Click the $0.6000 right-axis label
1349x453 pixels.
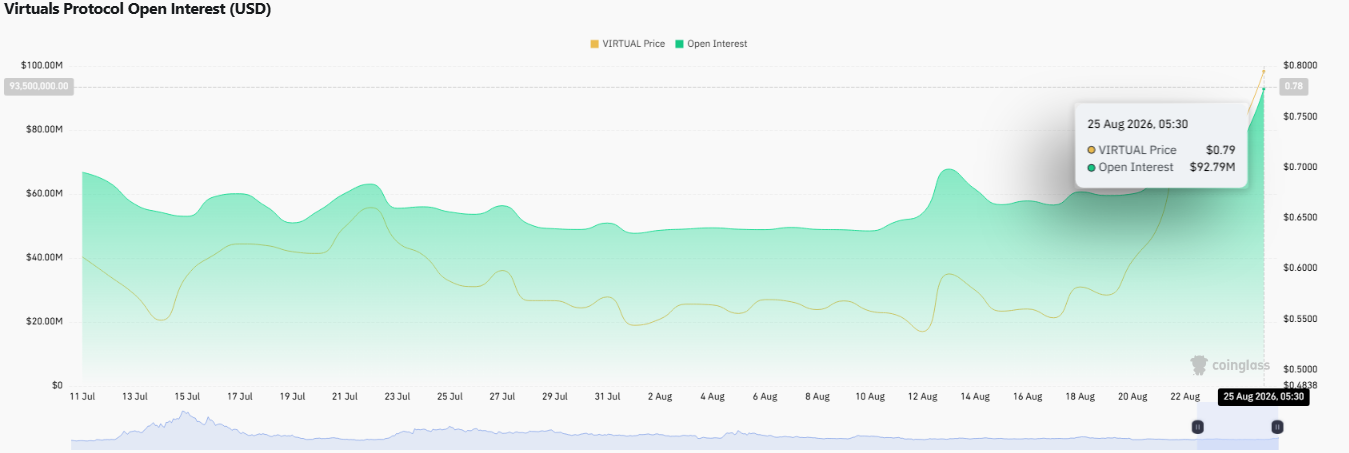[x=1299, y=268]
